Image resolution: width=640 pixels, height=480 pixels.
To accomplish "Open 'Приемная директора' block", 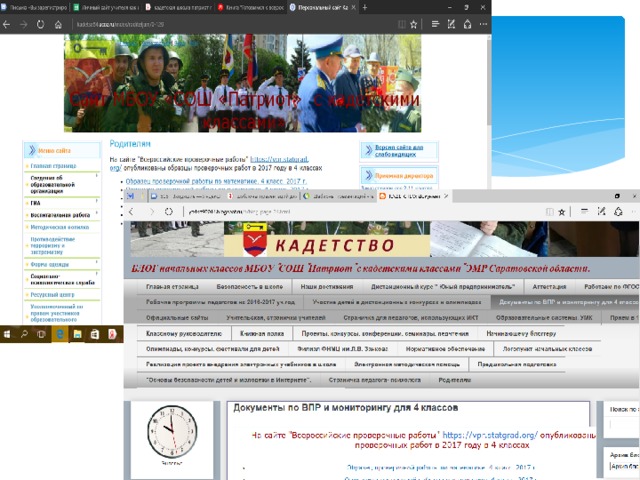I will [404, 176].
